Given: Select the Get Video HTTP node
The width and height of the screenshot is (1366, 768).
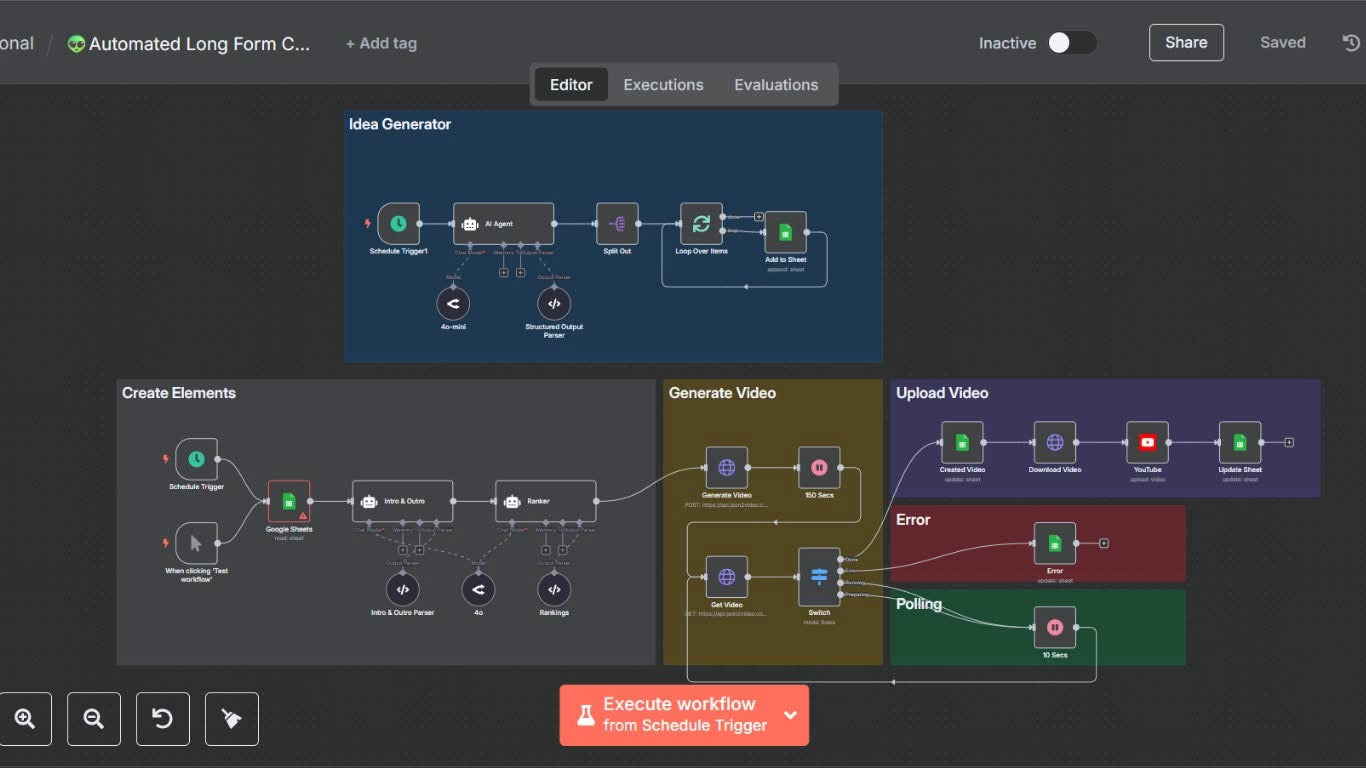Looking at the screenshot, I should [727, 577].
